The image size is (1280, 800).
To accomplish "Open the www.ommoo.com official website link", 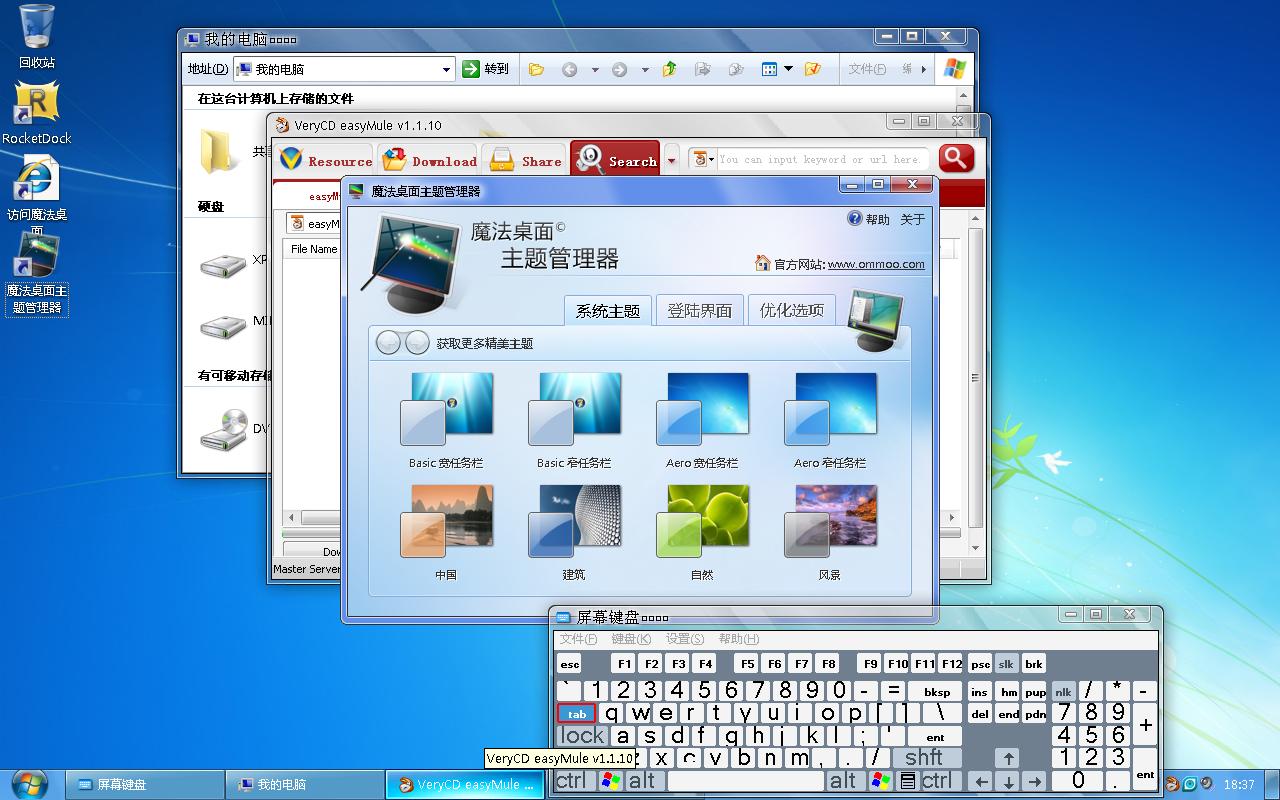I will click(876, 264).
